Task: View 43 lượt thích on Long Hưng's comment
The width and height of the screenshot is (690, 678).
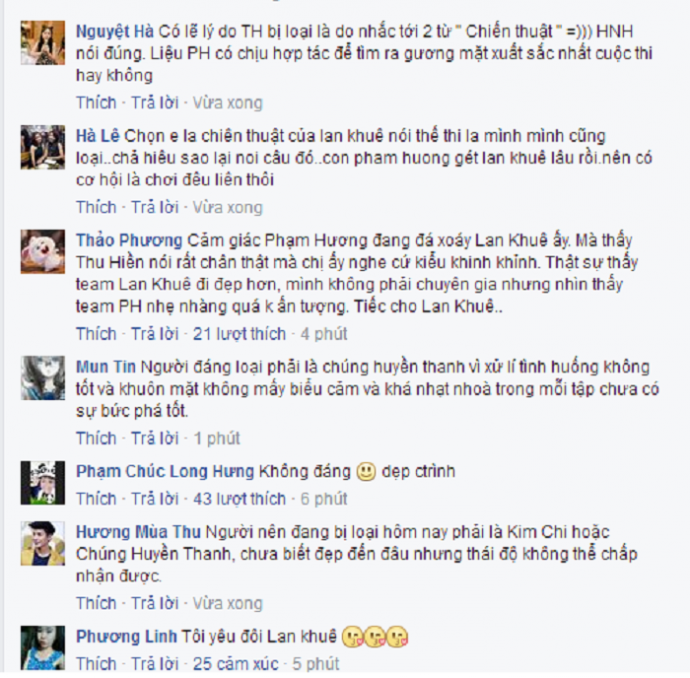Action: coord(239,499)
